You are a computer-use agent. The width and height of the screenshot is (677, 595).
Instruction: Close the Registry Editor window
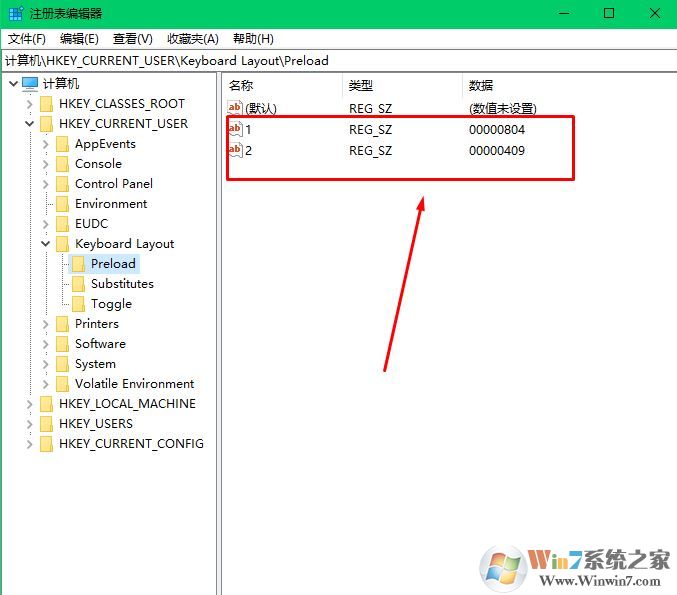pyautogui.click(x=655, y=13)
